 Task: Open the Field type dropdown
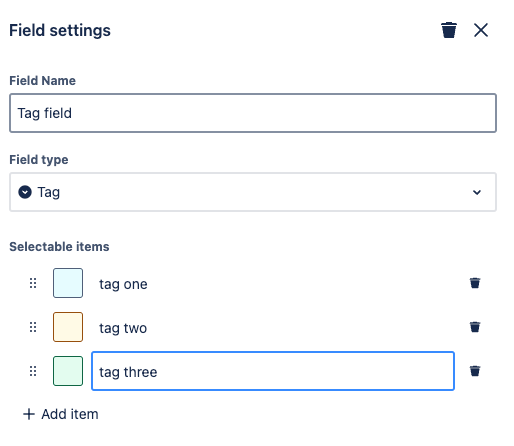pyautogui.click(x=253, y=192)
